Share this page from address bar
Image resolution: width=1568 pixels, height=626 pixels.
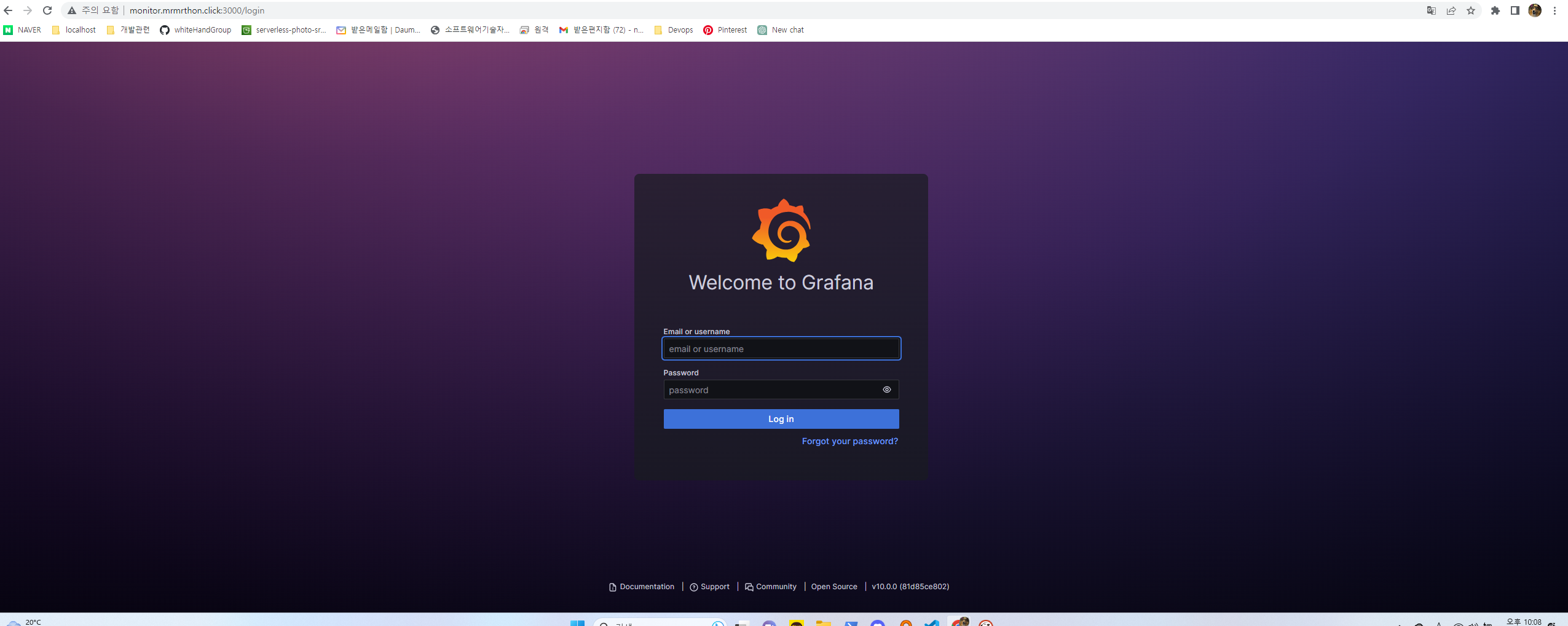1451,10
